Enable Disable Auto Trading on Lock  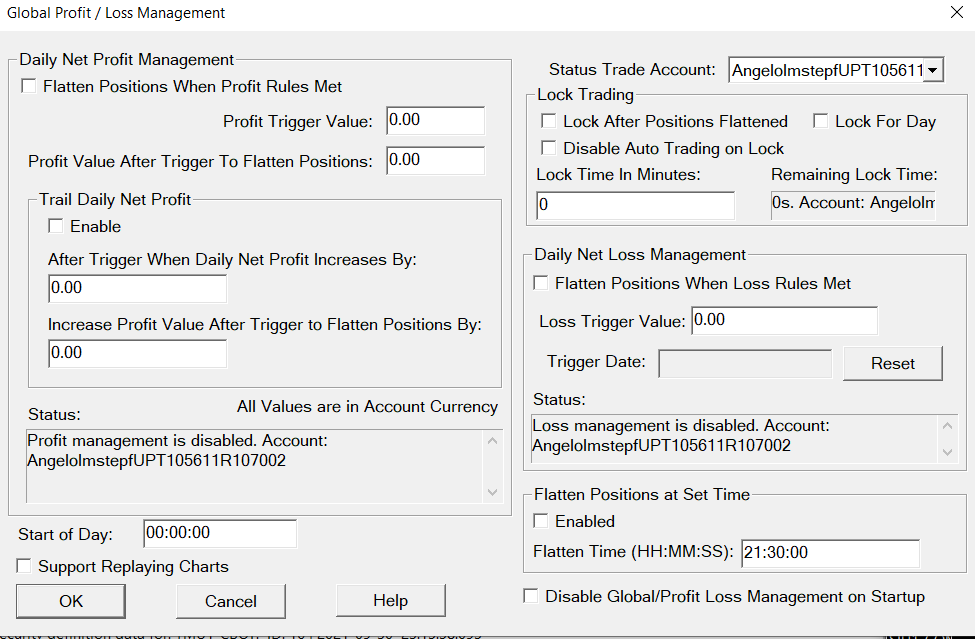[x=549, y=148]
